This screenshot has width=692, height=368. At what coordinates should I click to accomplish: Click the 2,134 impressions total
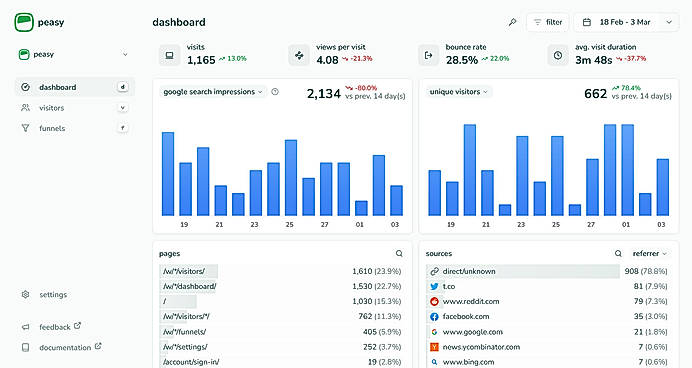tap(323, 94)
